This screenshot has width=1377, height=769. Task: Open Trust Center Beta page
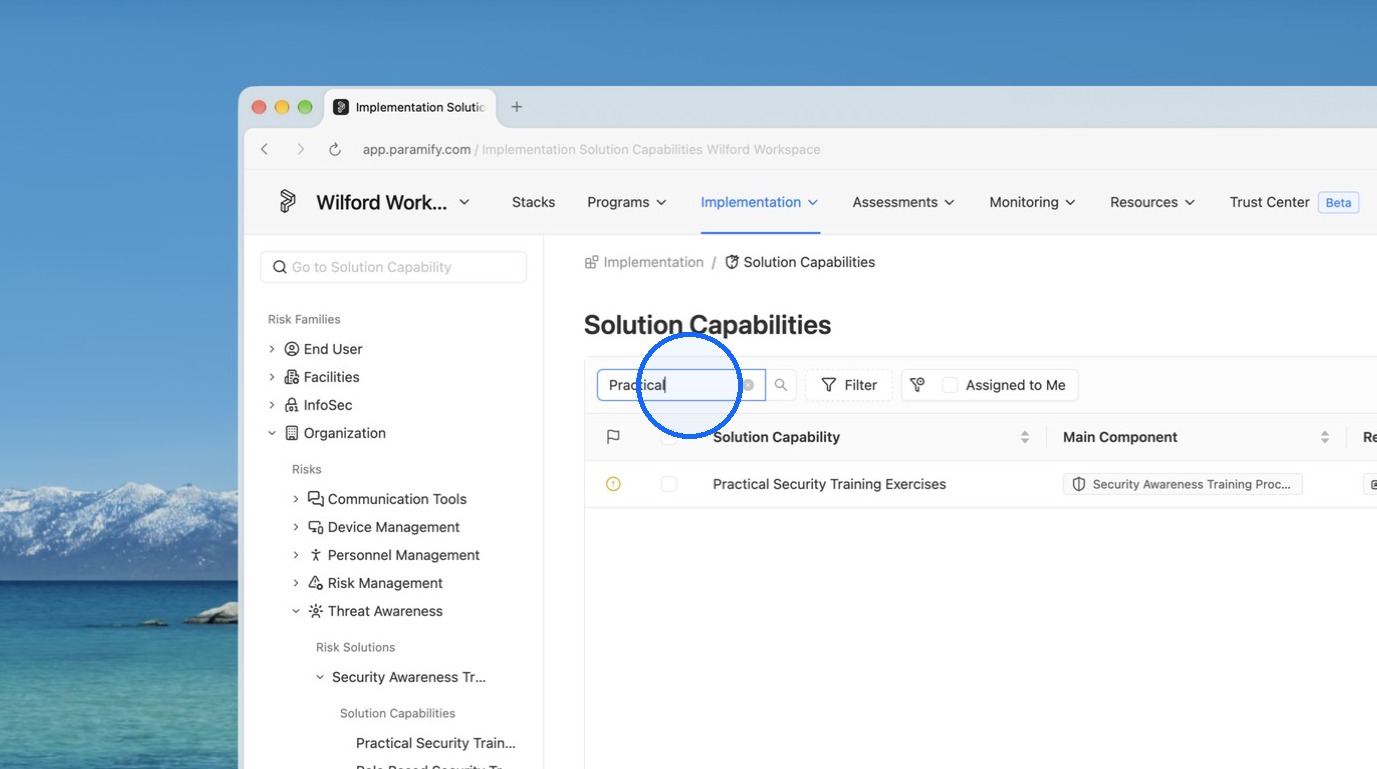(x=1294, y=202)
